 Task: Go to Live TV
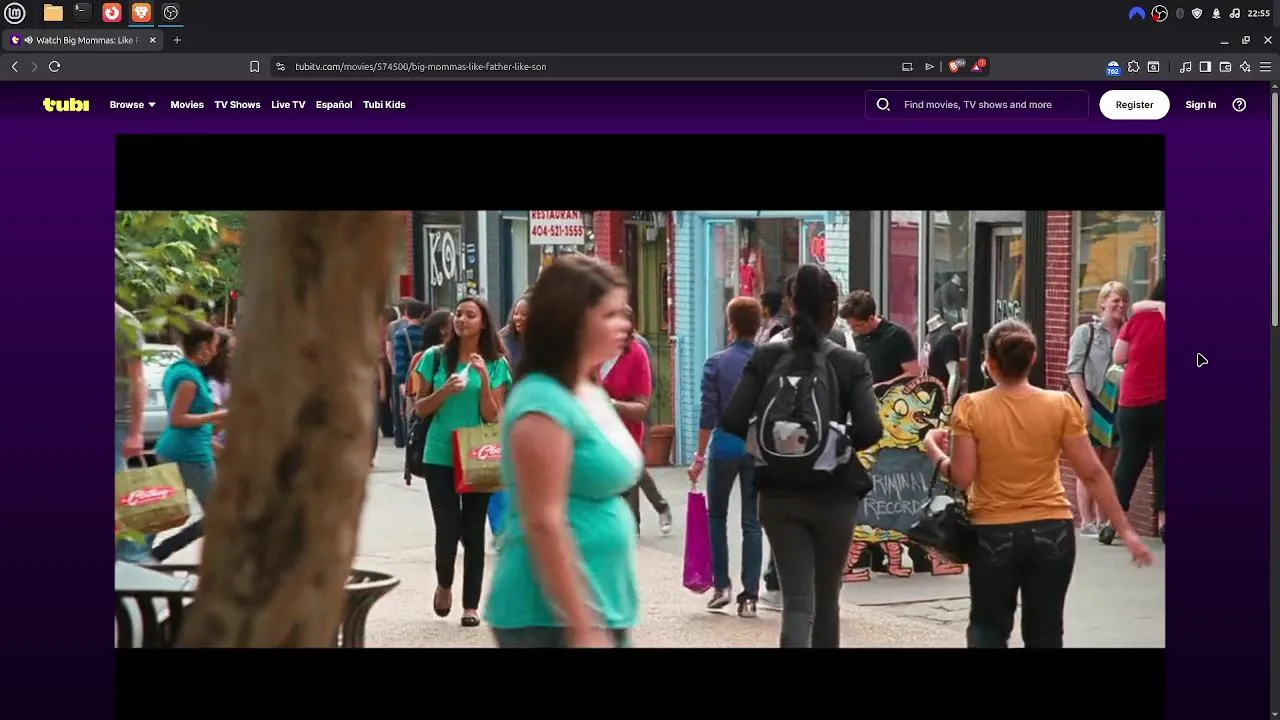288,104
